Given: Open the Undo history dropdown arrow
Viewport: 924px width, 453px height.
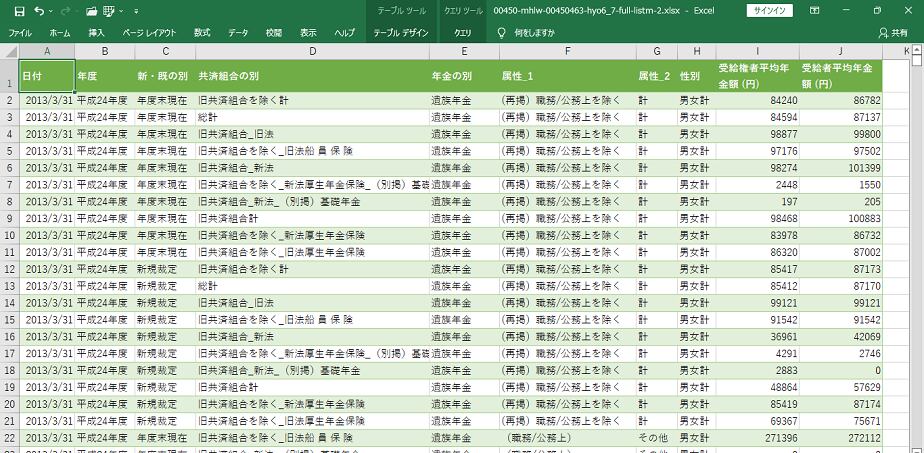Looking at the screenshot, I should point(51,11).
